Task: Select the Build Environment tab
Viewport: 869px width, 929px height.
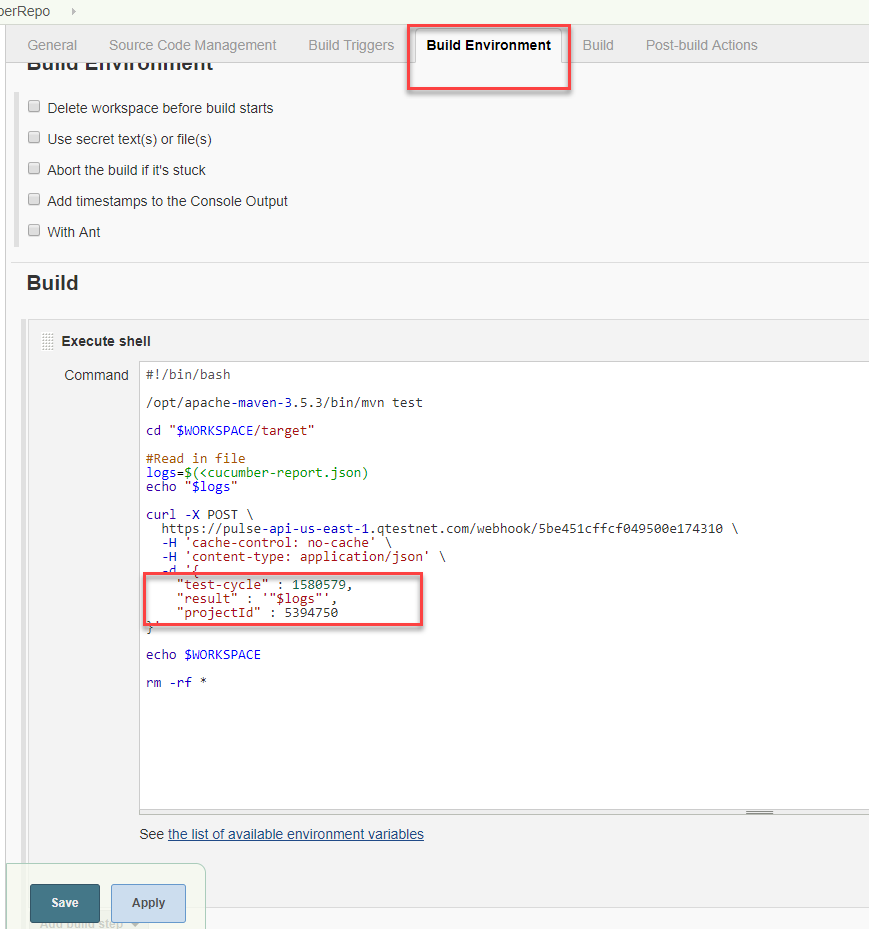Action: [x=488, y=45]
